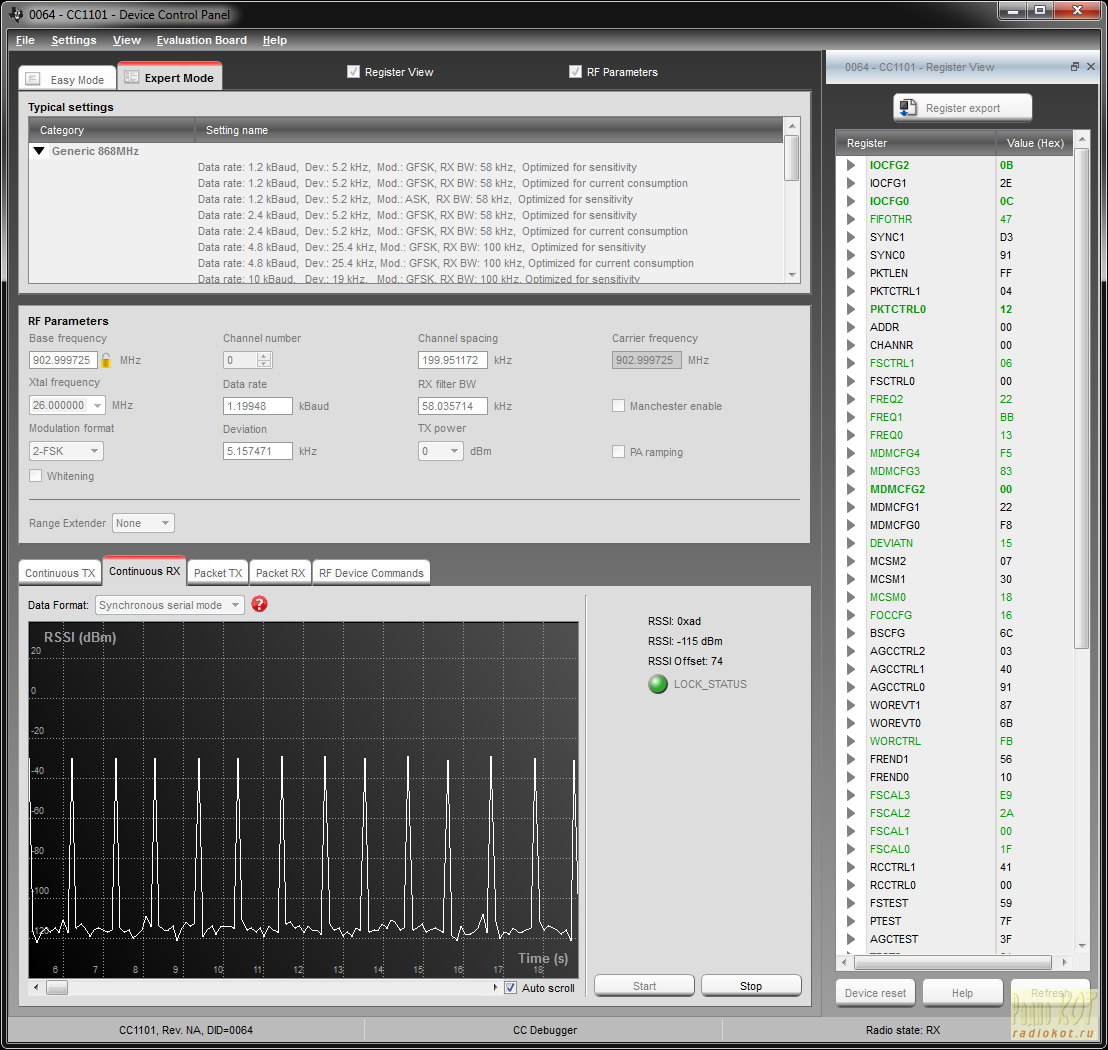Open the File menu
This screenshot has width=1108, height=1050.
[25, 40]
